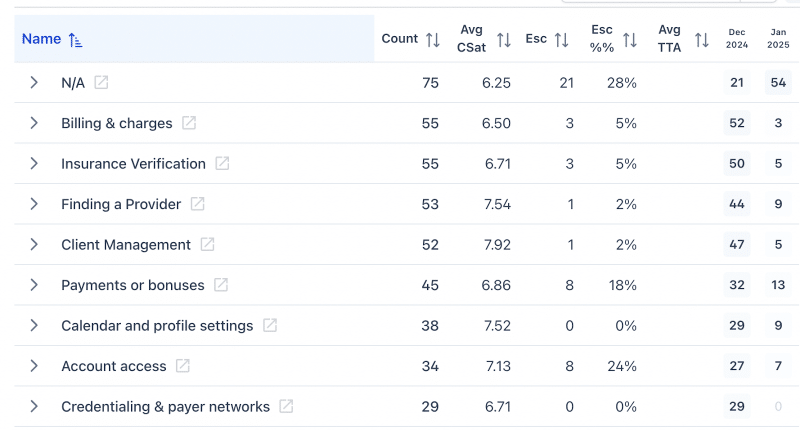Open Finding a Provider external link icon
The image size is (800, 430).
[x=198, y=204]
